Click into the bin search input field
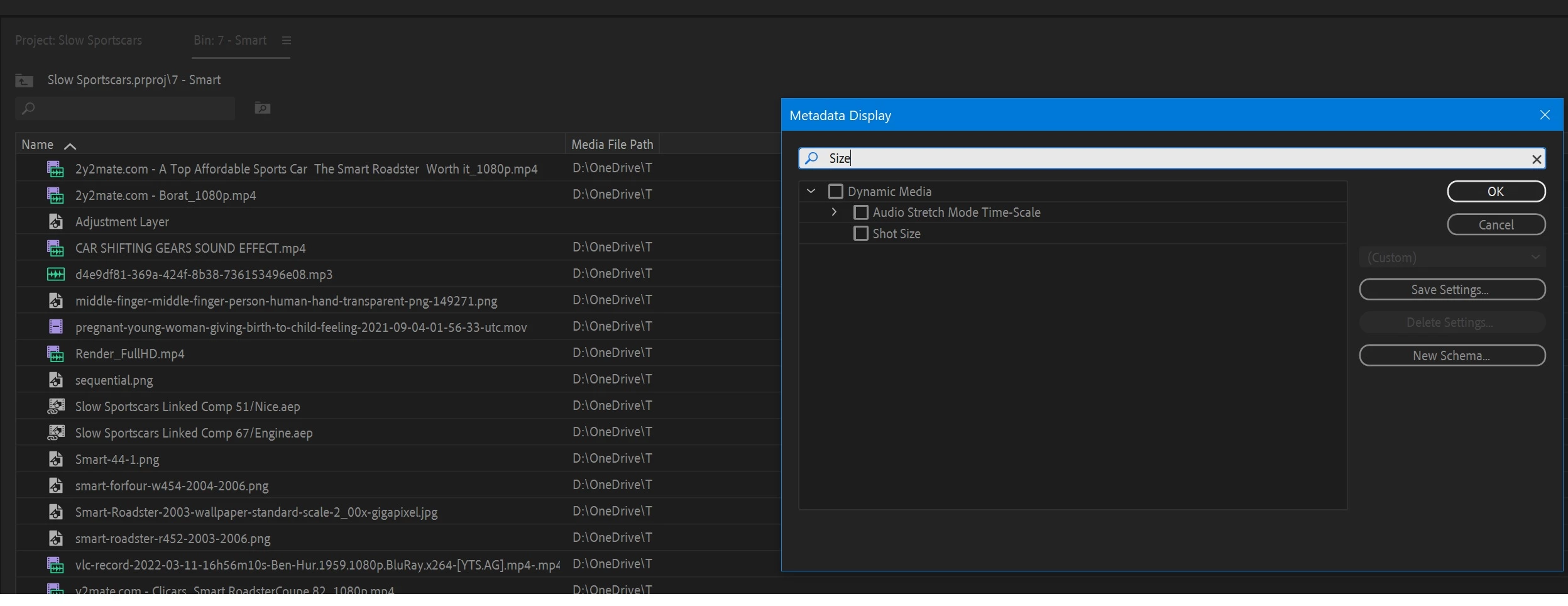Screen dimensions: 1568x606 125,109
